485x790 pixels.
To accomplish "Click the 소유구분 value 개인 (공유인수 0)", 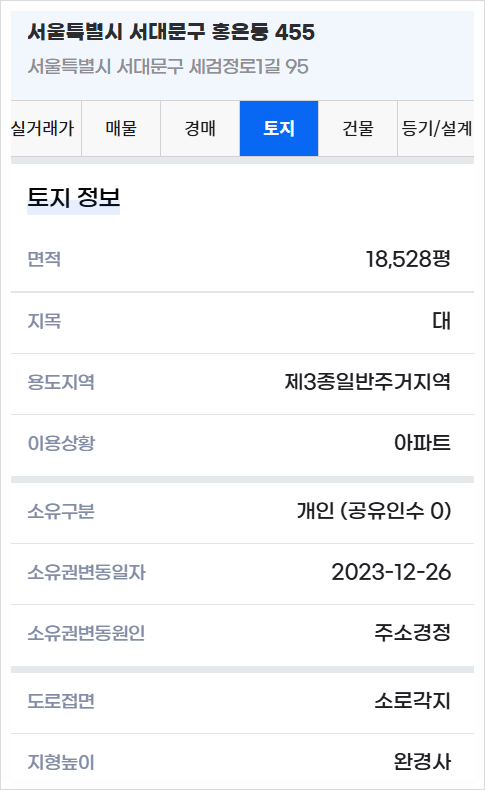I will tap(374, 511).
